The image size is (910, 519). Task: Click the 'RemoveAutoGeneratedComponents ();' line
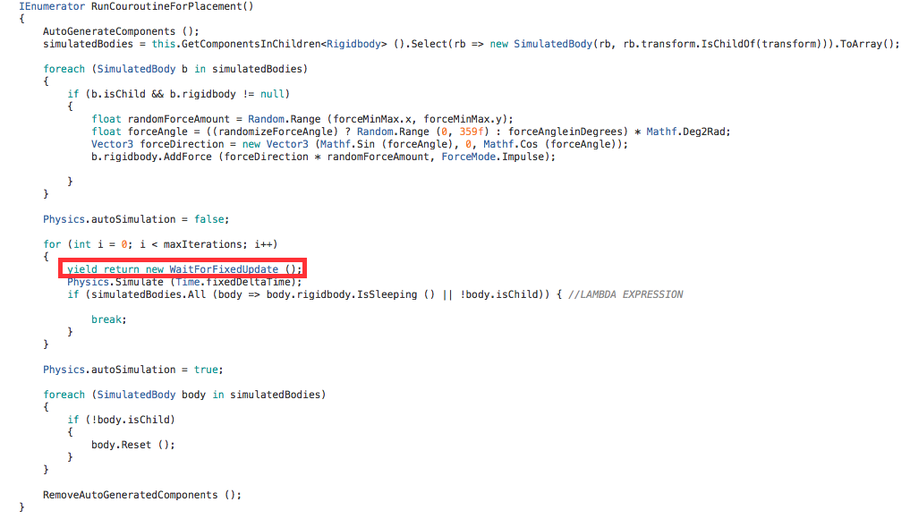point(142,495)
